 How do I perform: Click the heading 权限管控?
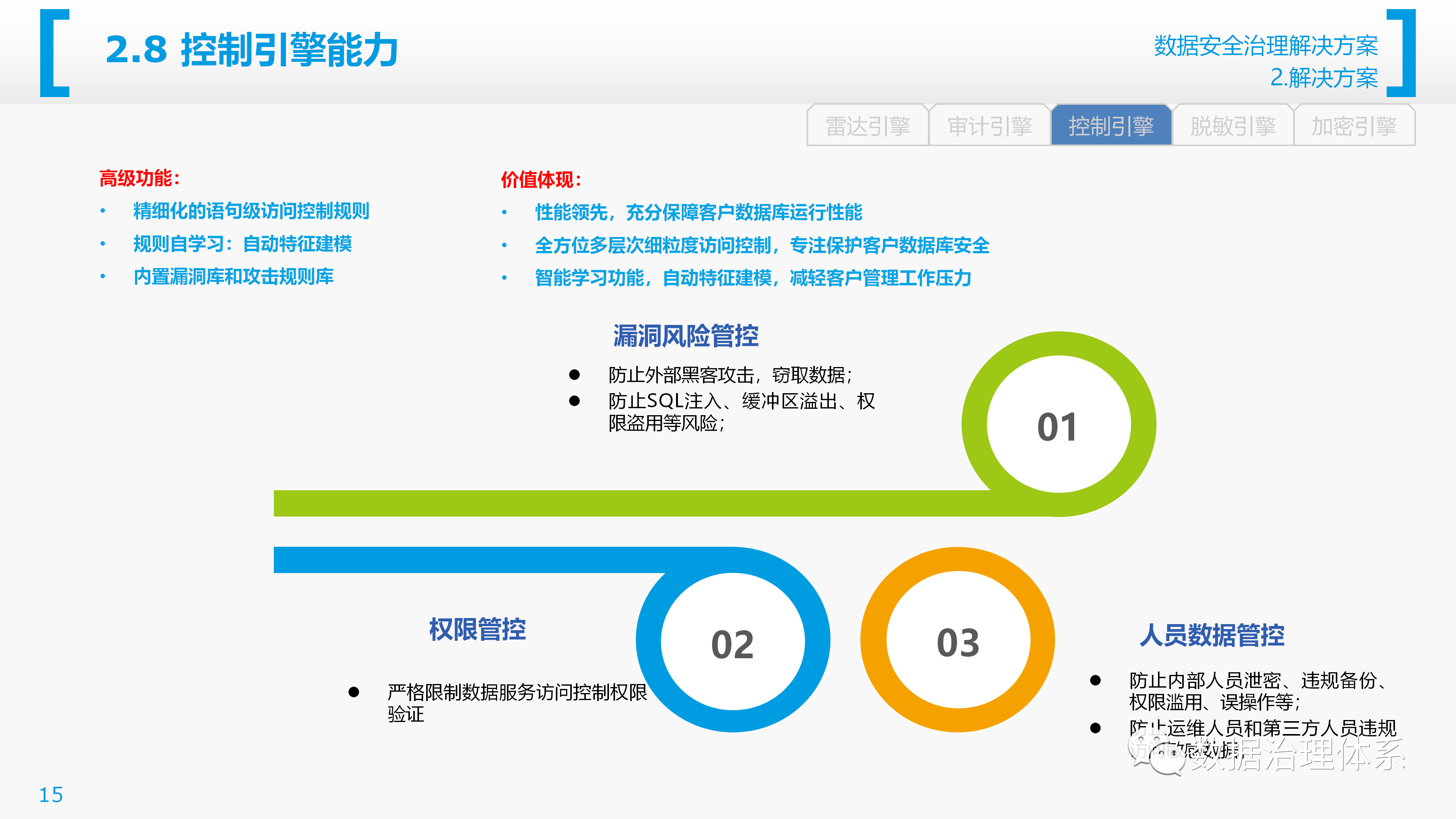pos(478,629)
